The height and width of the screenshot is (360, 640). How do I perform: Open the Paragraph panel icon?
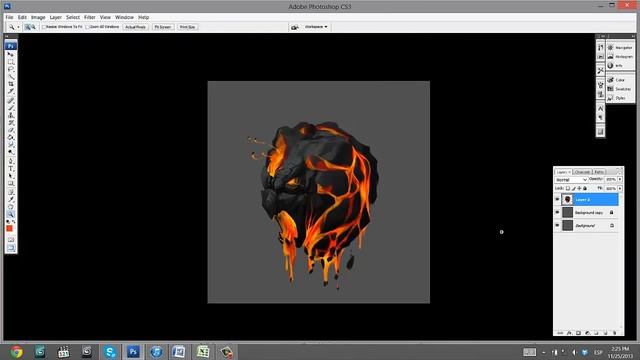point(600,118)
